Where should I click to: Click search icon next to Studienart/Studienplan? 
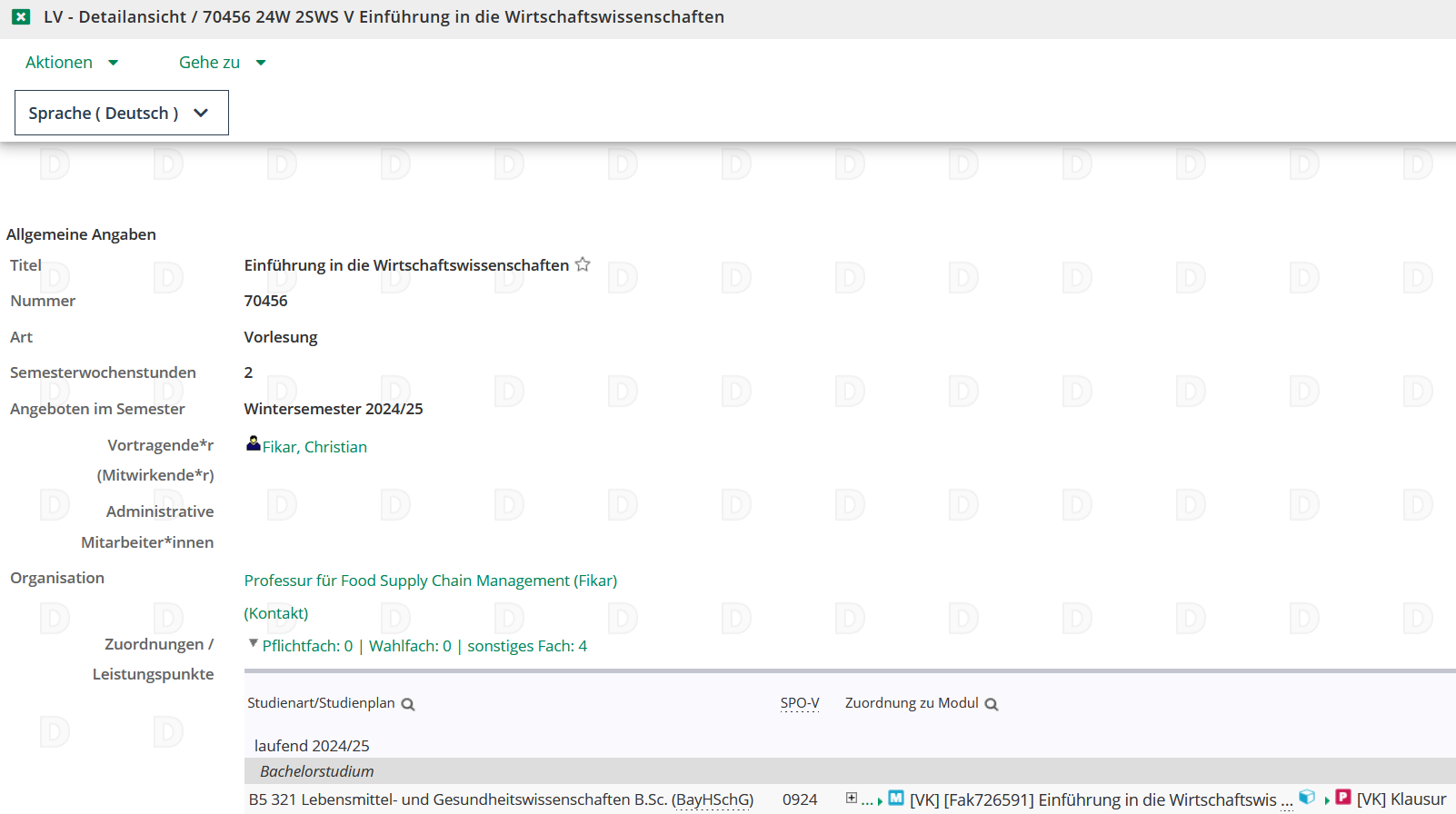coord(408,704)
